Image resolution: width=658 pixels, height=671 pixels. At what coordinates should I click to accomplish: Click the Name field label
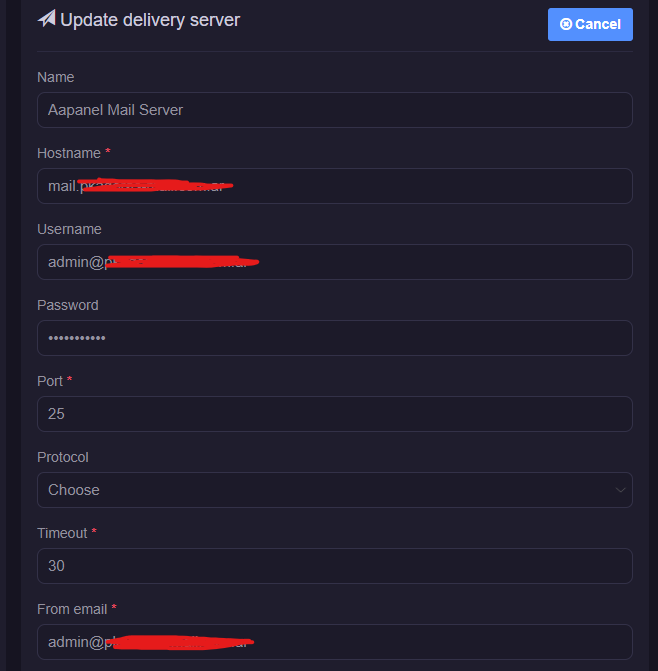coord(55,77)
